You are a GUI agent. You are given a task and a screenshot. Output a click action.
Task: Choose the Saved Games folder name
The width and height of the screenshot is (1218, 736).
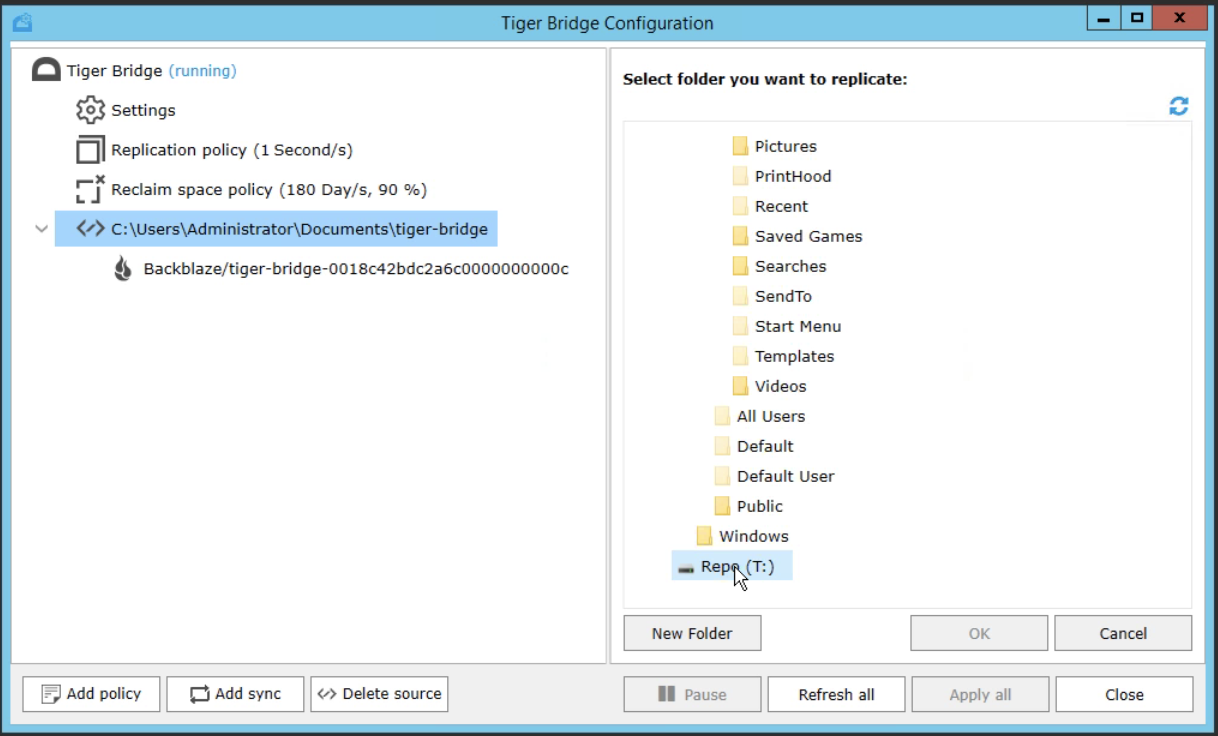coord(808,236)
